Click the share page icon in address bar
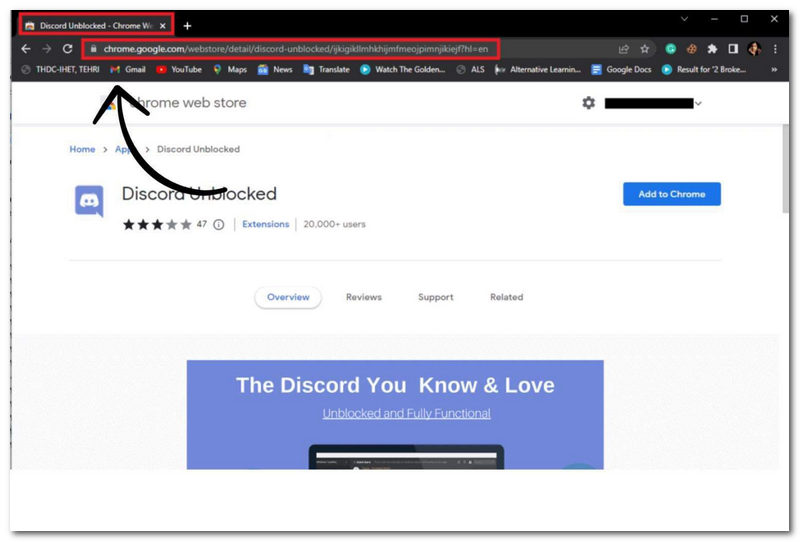This screenshot has height=542, width=800. tap(623, 49)
